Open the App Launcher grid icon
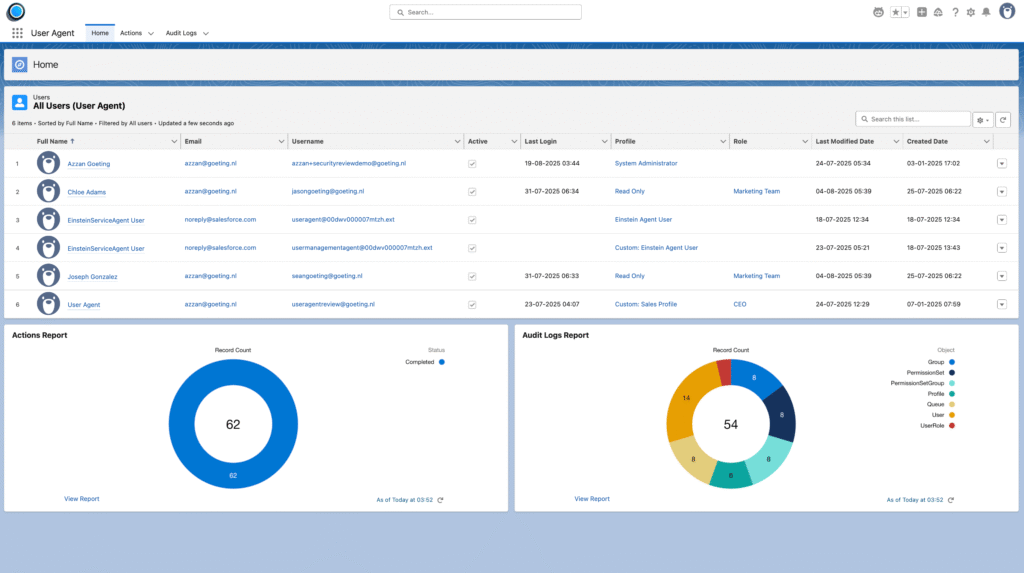This screenshot has height=573, width=1024. tap(17, 33)
